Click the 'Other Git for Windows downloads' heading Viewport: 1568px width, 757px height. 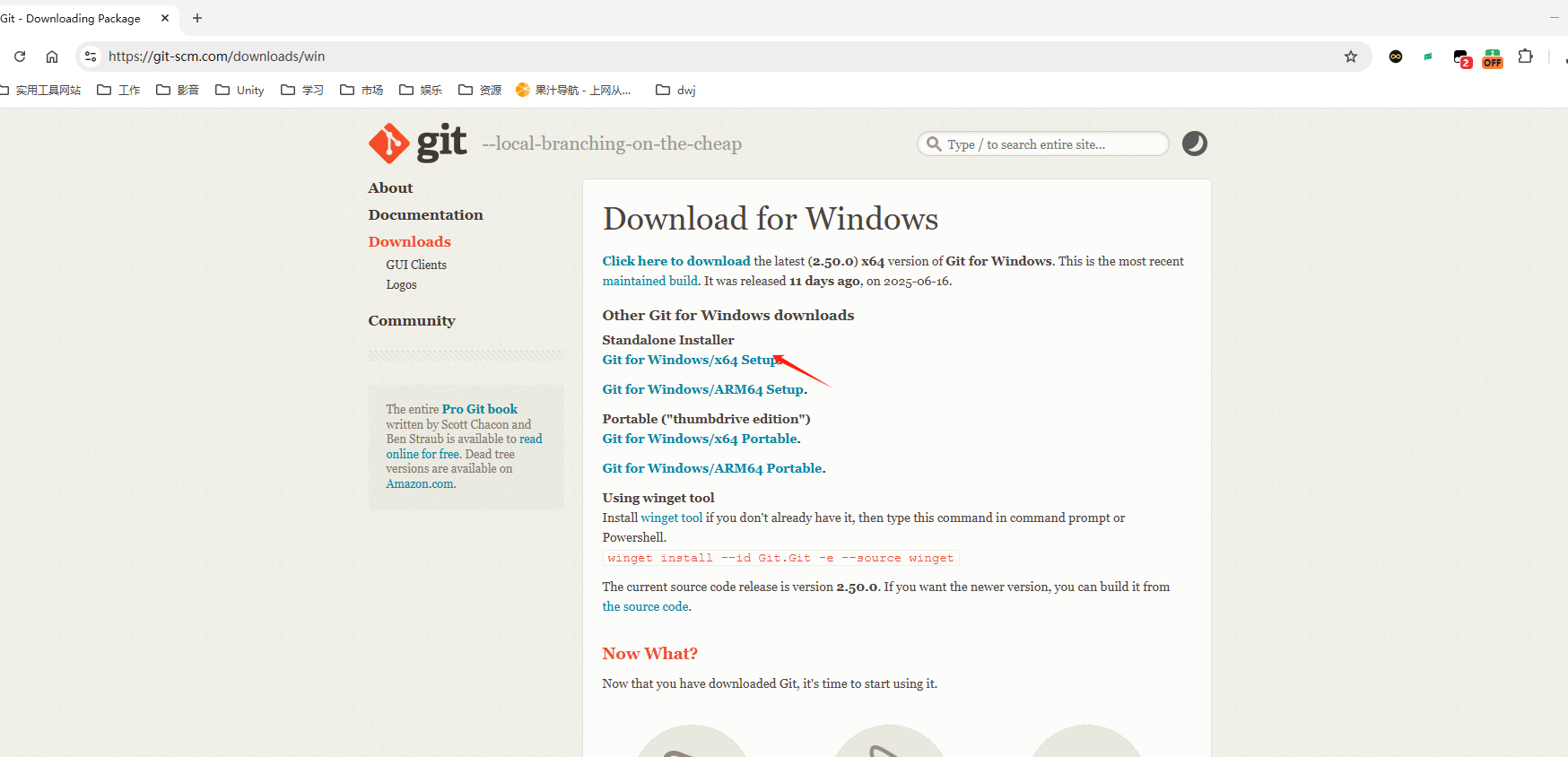tap(727, 315)
